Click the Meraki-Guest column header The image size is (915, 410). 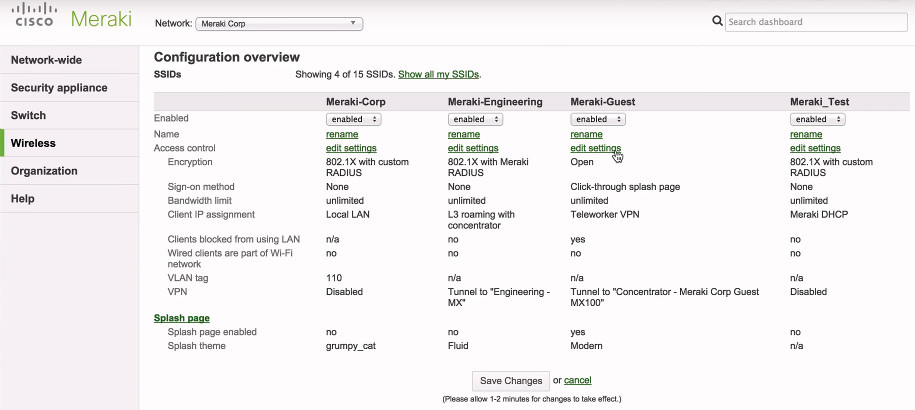pos(603,102)
